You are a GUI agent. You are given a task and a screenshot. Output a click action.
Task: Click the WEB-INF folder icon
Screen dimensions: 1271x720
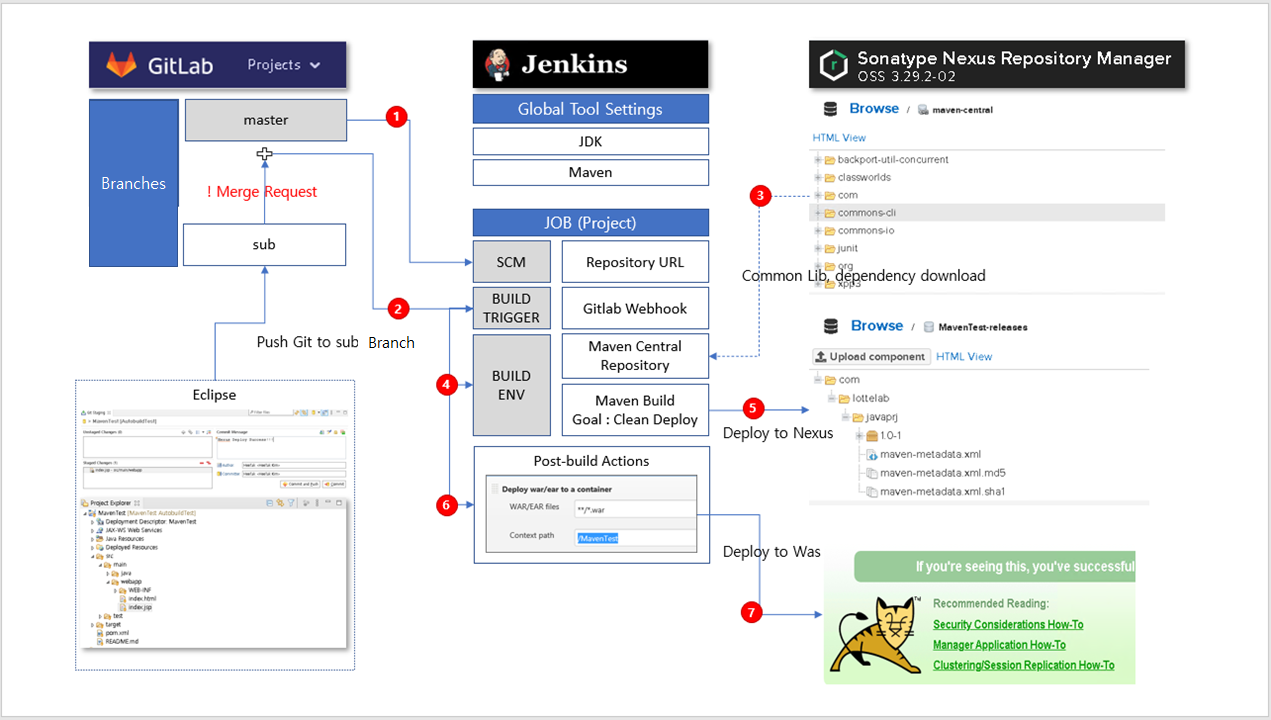coord(122,590)
